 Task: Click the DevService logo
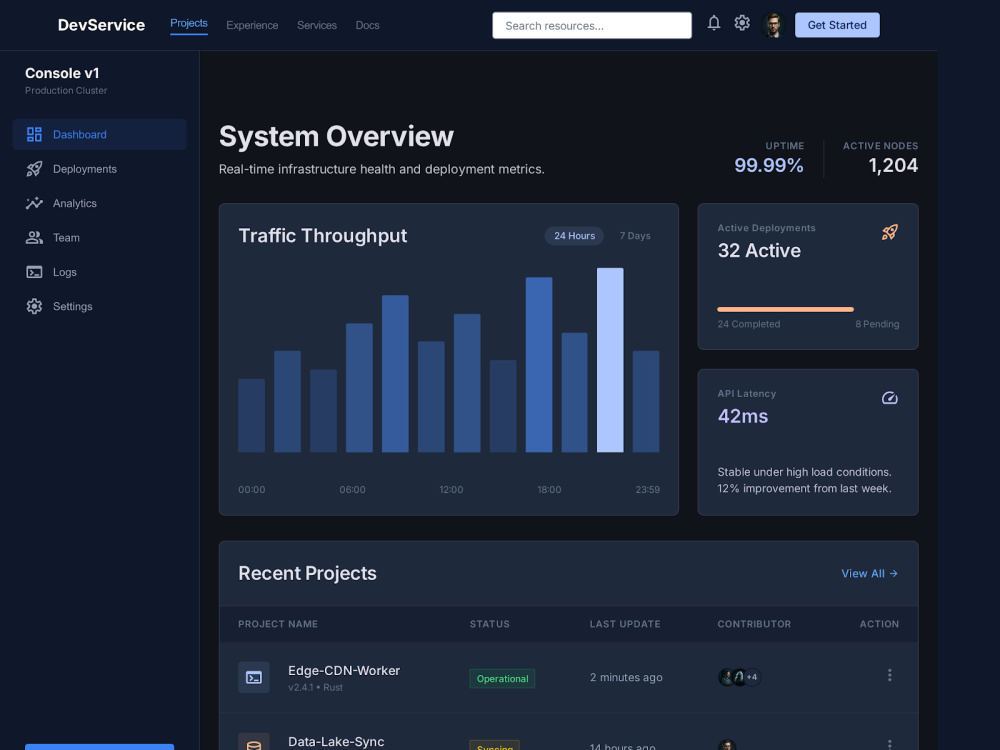[101, 25]
